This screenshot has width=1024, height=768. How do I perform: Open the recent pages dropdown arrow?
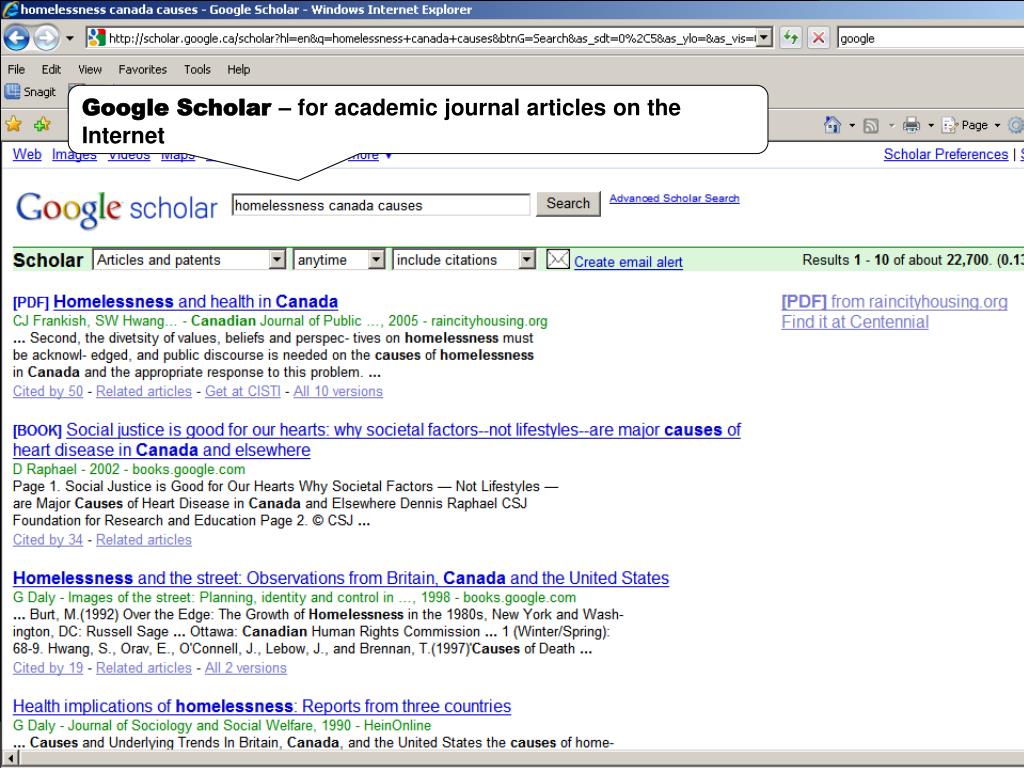coord(70,39)
